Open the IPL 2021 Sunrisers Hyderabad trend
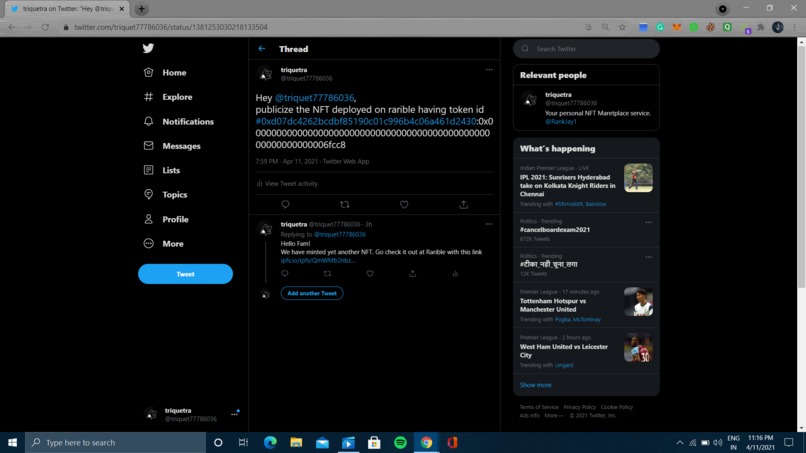This screenshot has width=806, height=453. (x=567, y=186)
